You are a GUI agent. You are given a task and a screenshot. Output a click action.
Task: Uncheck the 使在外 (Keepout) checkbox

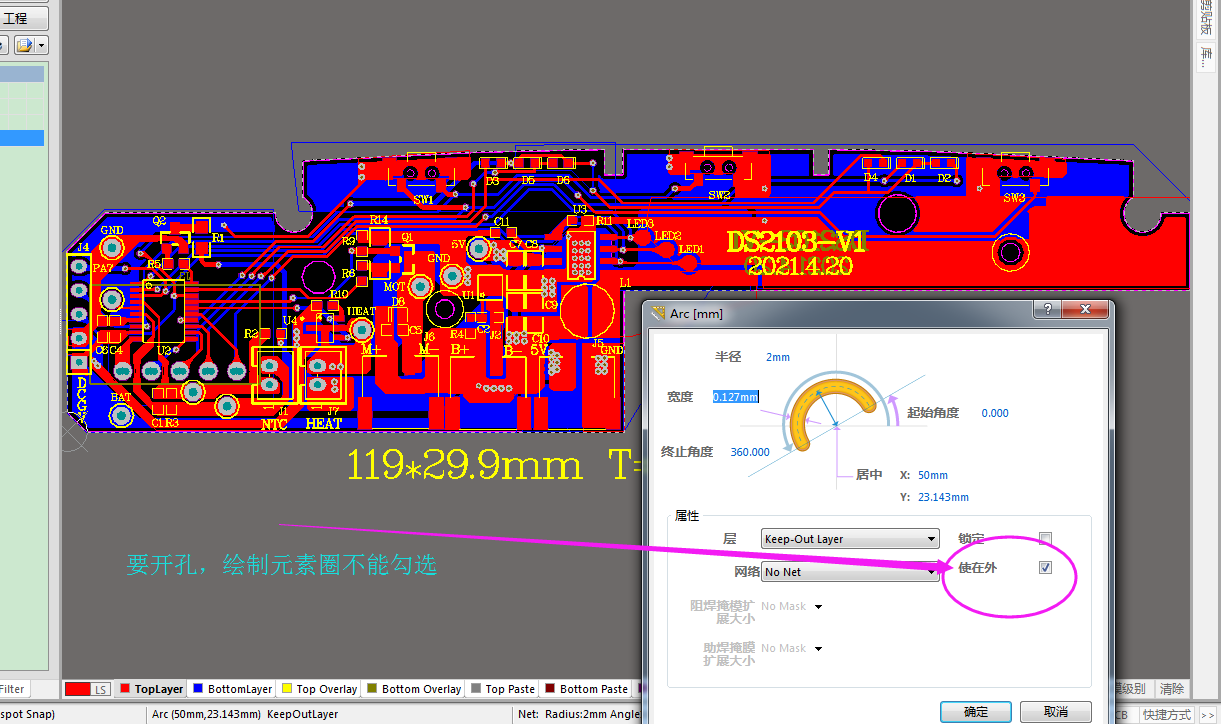coord(1045,568)
